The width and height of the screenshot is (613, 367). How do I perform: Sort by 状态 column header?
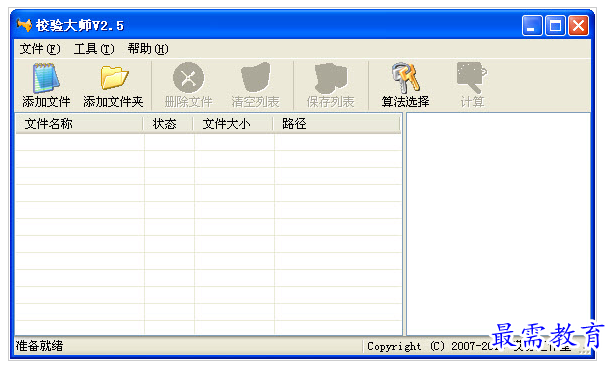[168, 124]
